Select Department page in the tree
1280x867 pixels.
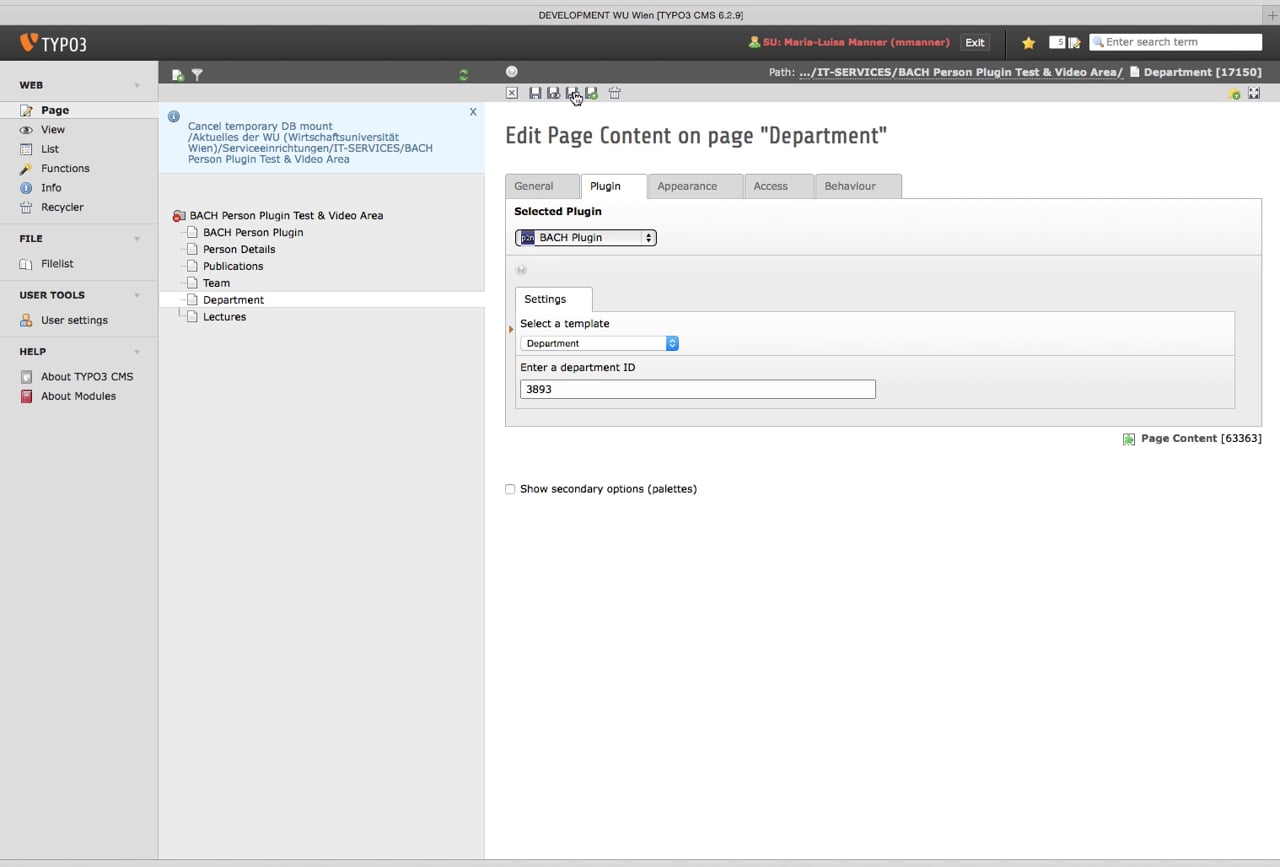(x=233, y=300)
